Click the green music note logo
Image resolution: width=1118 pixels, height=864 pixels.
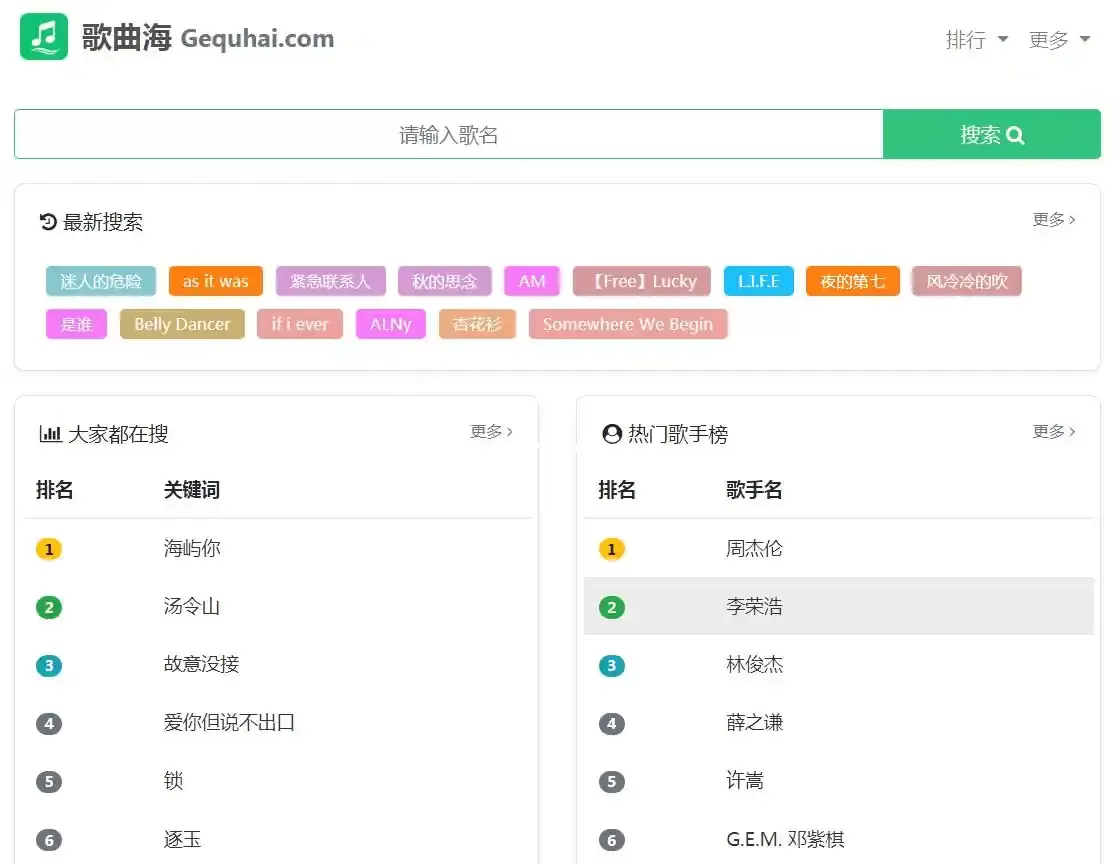pyautogui.click(x=44, y=37)
